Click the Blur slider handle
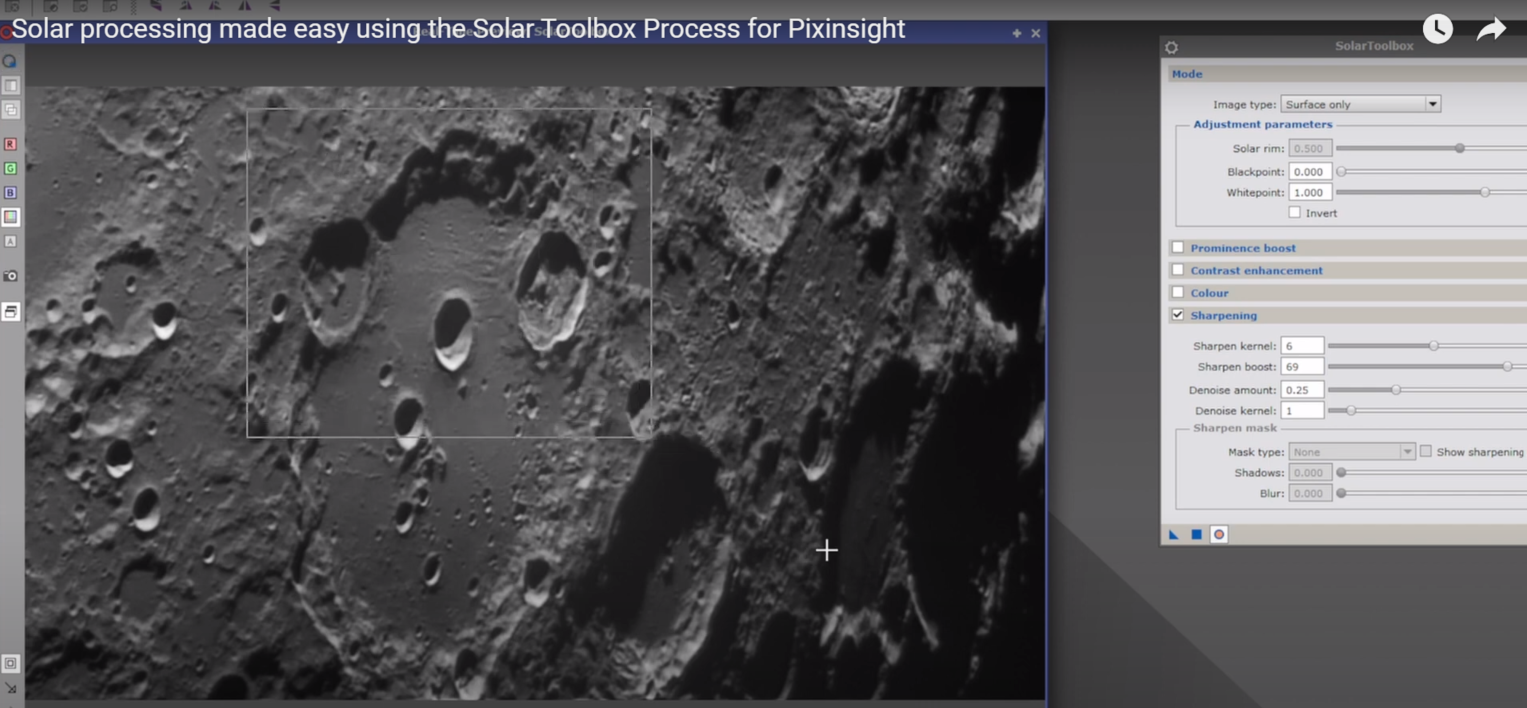 1341,493
